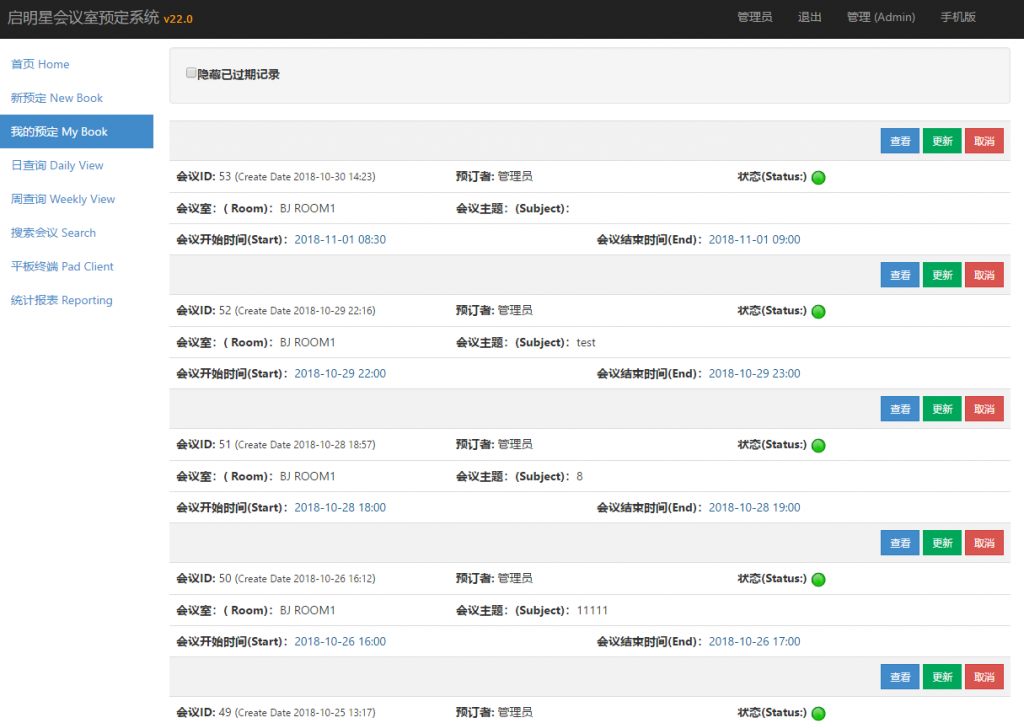1024x723 pixels.
Task: Click 更新 button for meeting 53
Action: tap(942, 141)
